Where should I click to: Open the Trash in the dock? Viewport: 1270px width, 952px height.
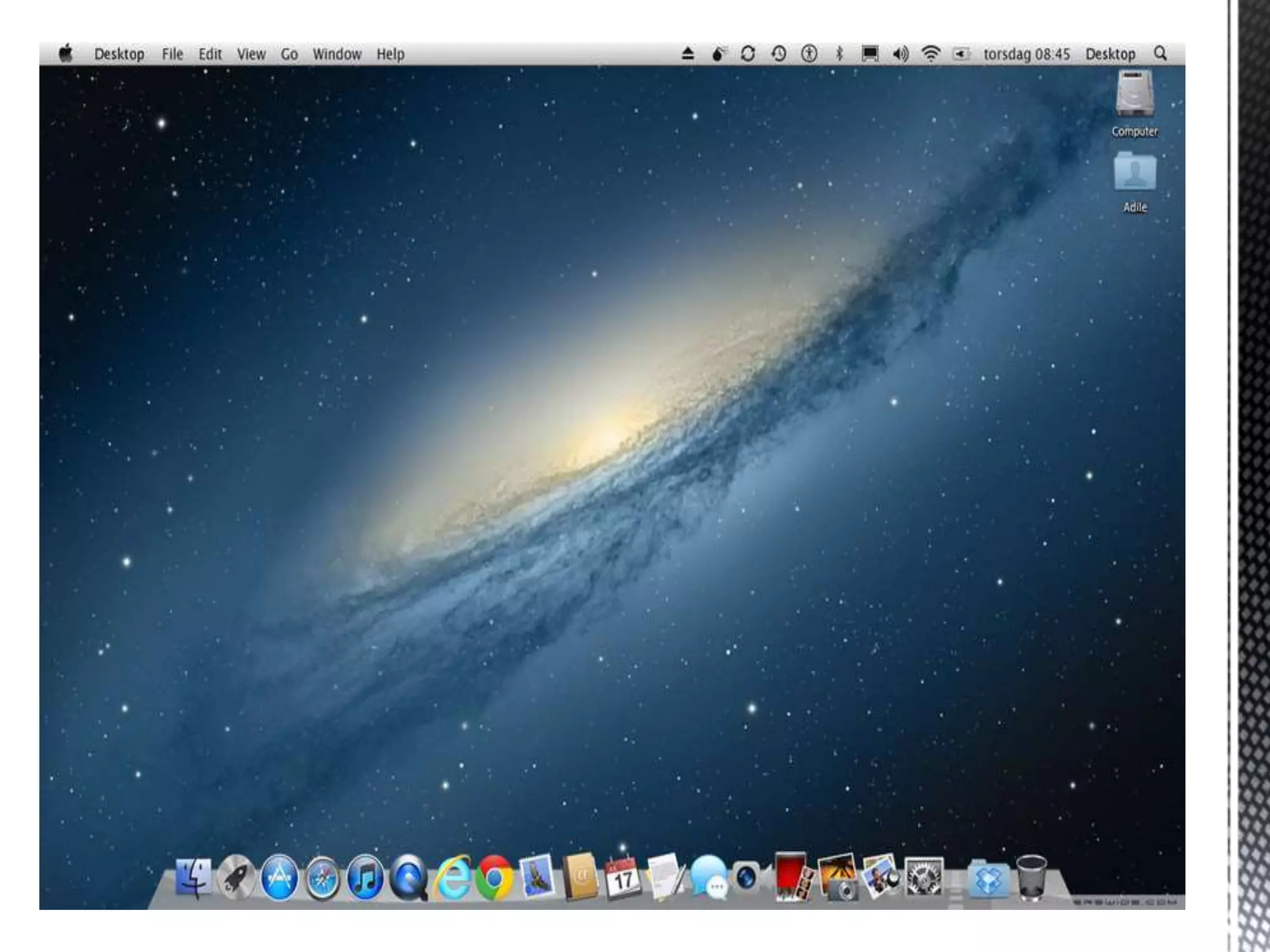point(1031,878)
